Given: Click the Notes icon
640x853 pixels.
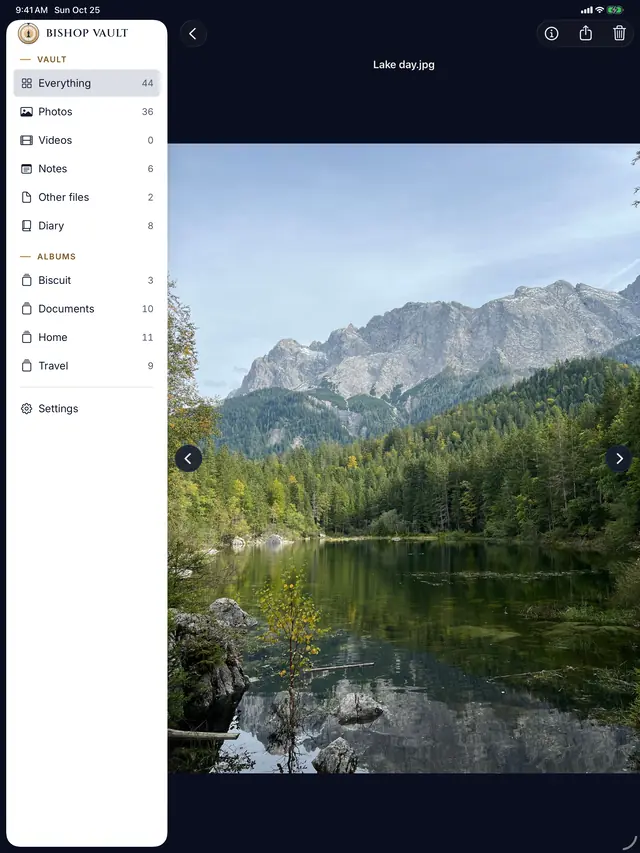Looking at the screenshot, I should tap(26, 169).
